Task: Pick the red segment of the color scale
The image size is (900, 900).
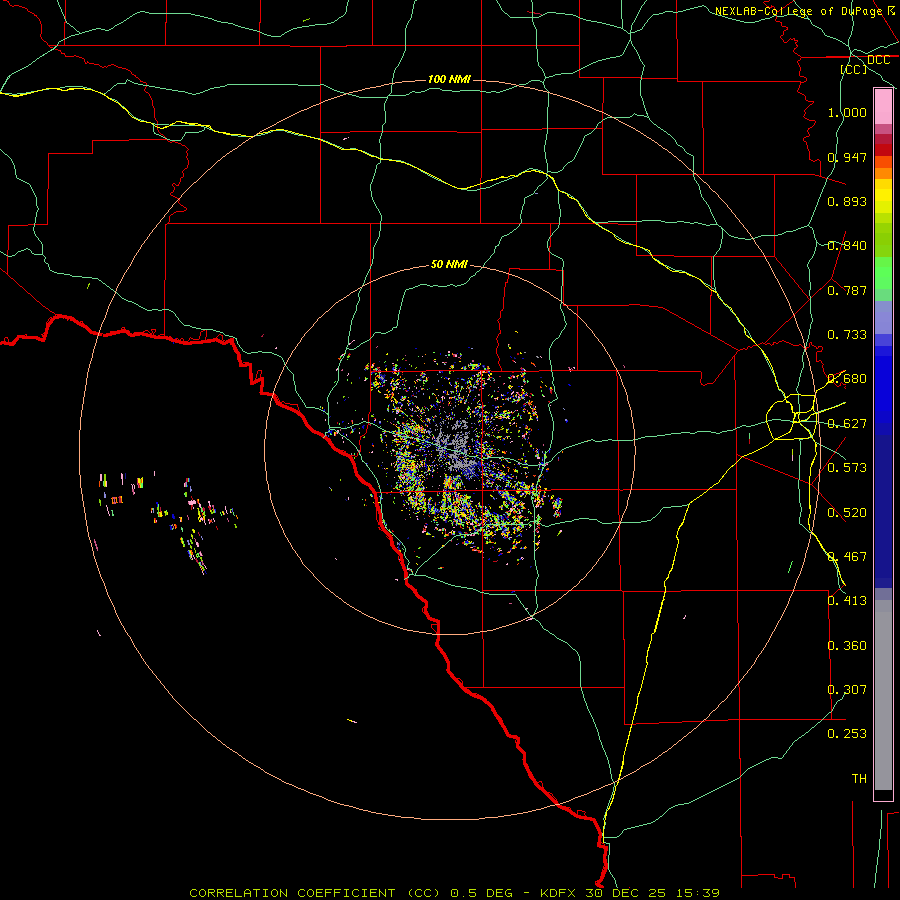Action: 883,150
